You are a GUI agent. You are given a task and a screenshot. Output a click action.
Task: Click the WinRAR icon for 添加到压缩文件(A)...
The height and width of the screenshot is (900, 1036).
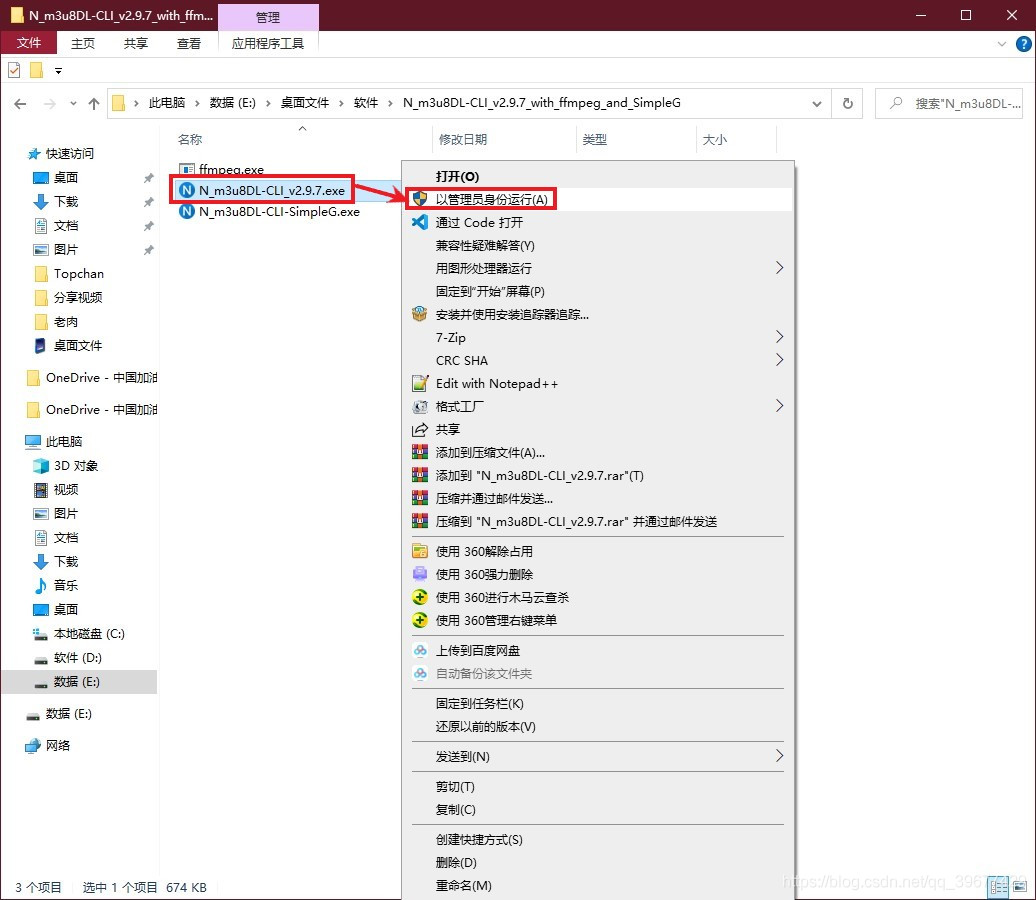420,453
